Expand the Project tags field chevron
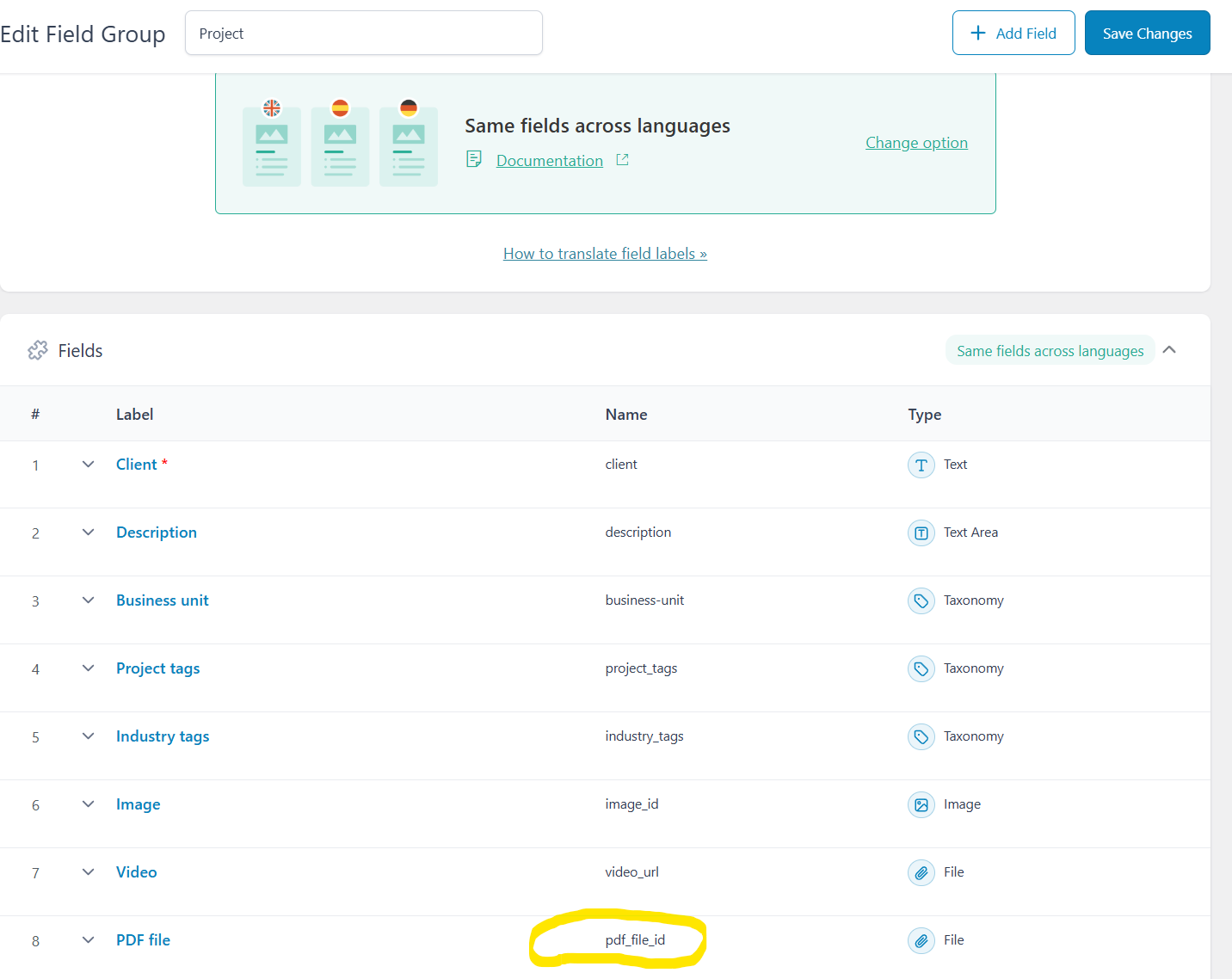 [x=88, y=668]
